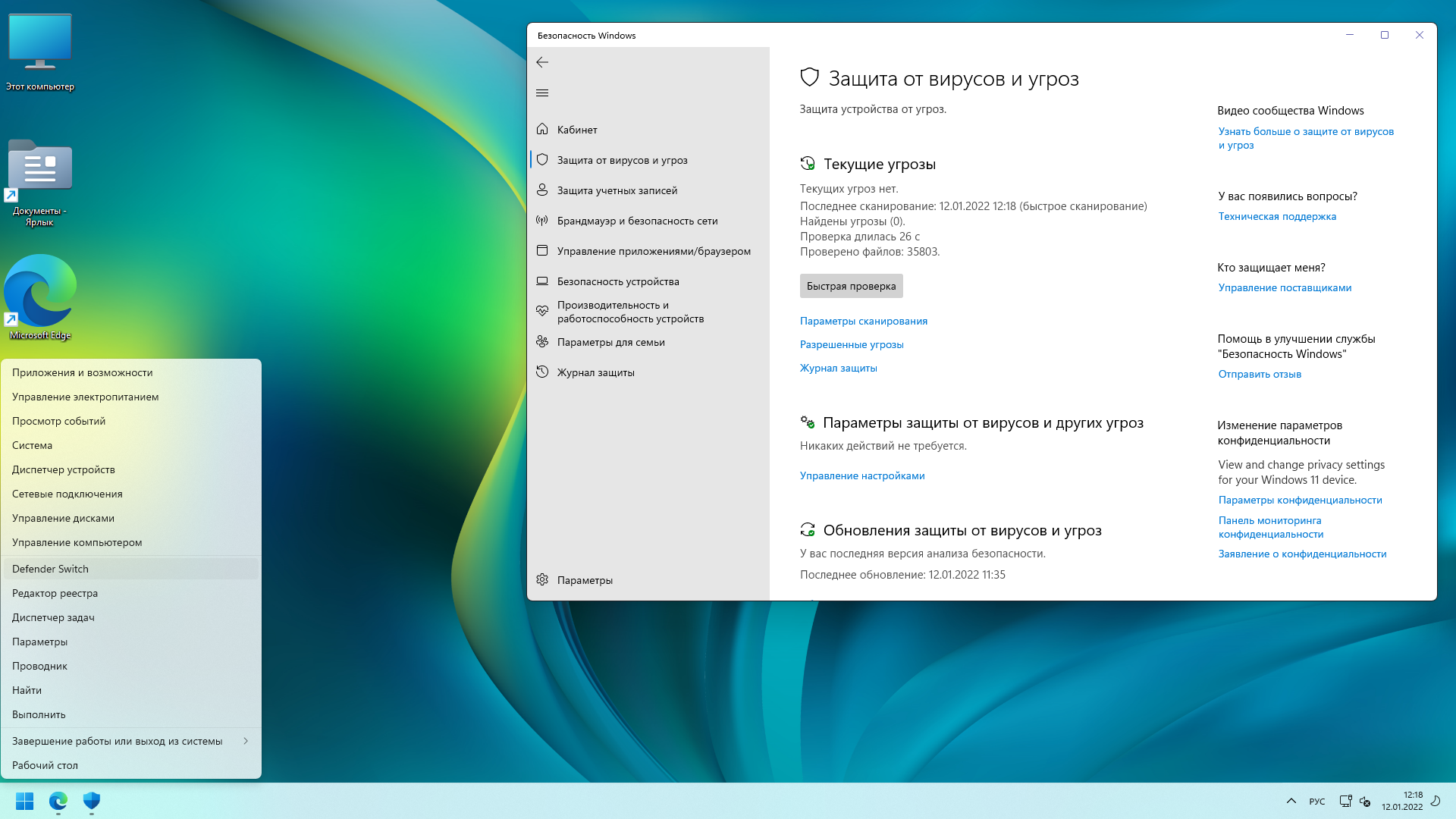Open Параметры сканирования link
Viewport: 1456px width, 819px height.
864,321
